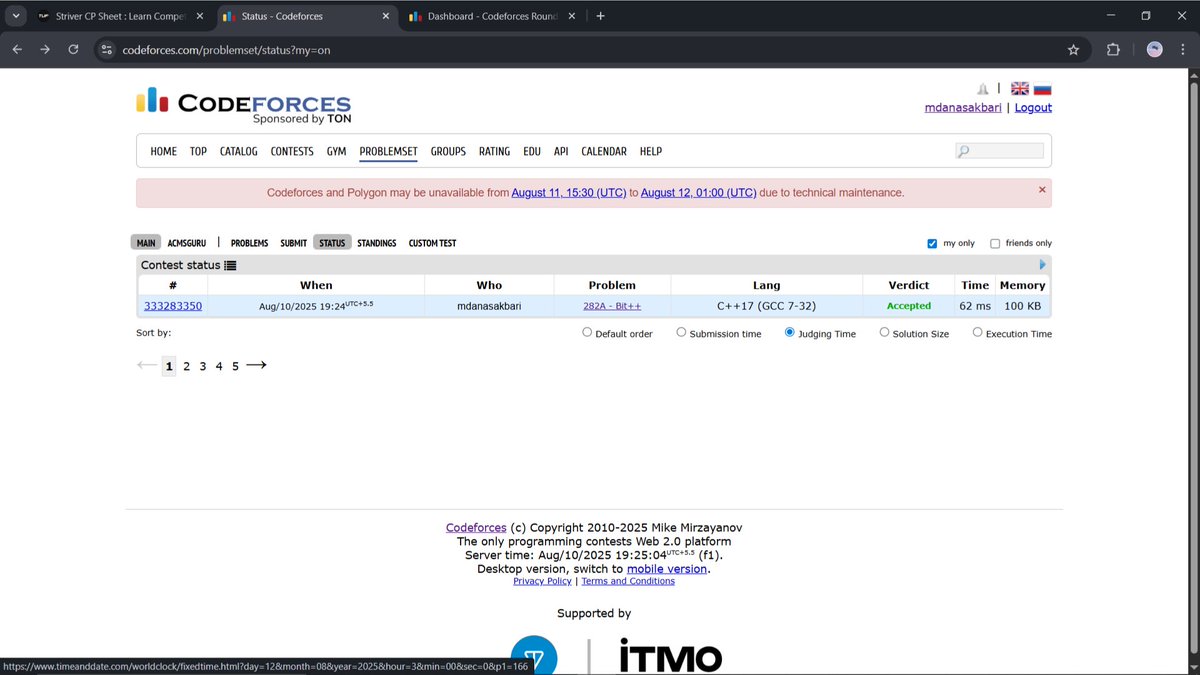
Task: Select the MAIN sub-tab
Action: [x=146, y=243]
